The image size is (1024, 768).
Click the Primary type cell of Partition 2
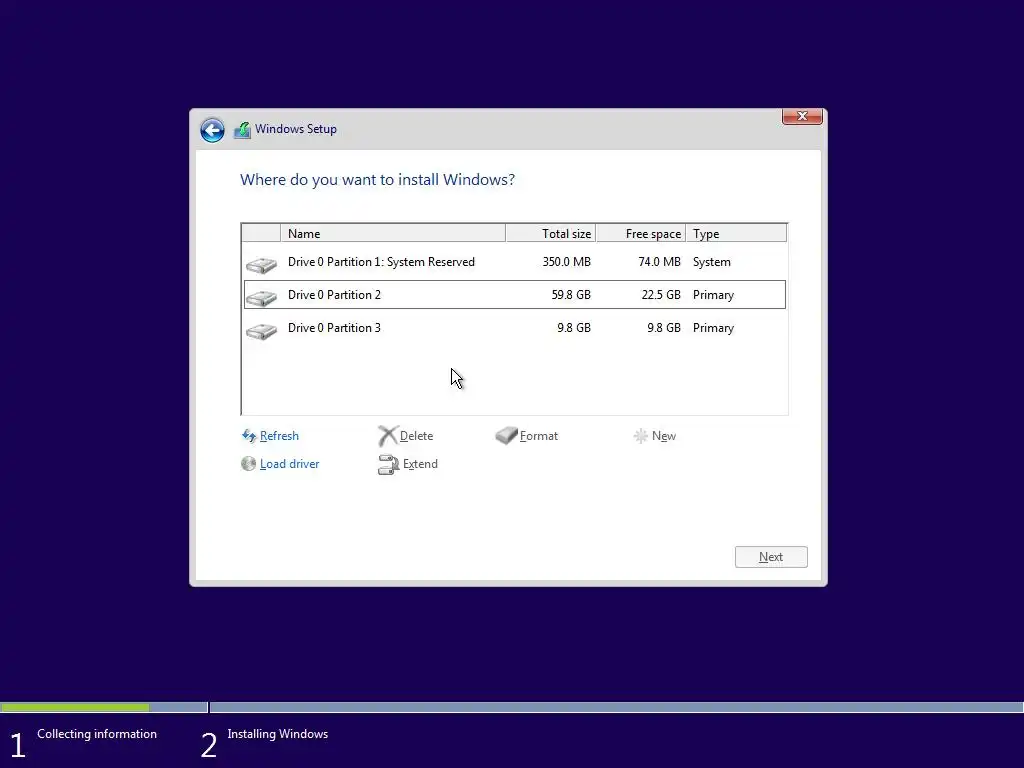pos(713,295)
